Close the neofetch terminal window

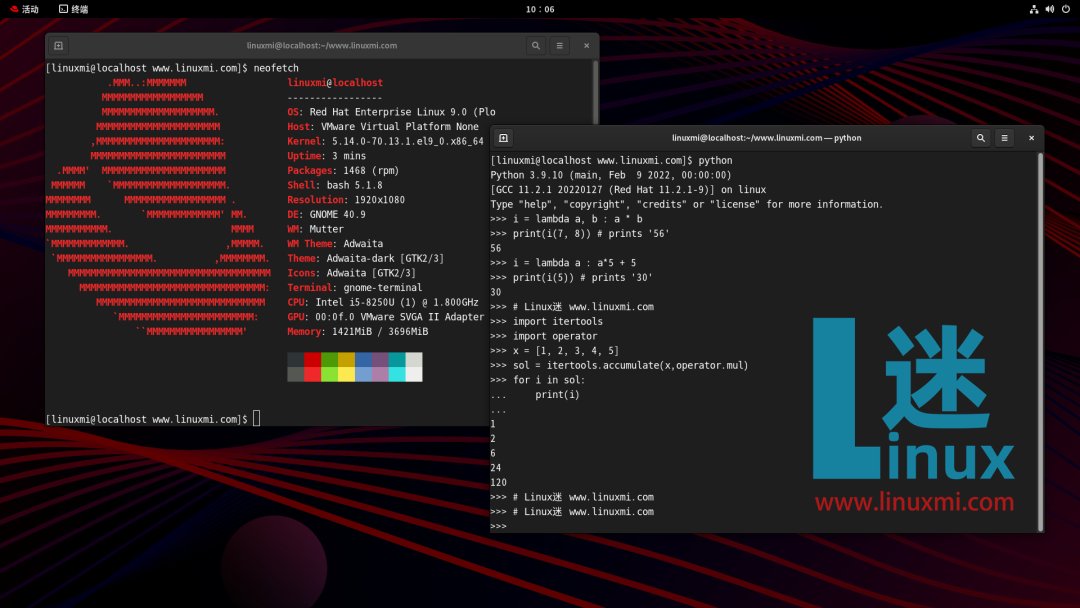tap(586, 46)
